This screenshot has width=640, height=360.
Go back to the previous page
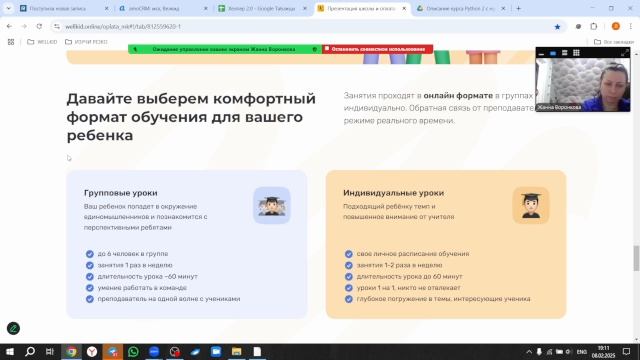pyautogui.click(x=9, y=27)
